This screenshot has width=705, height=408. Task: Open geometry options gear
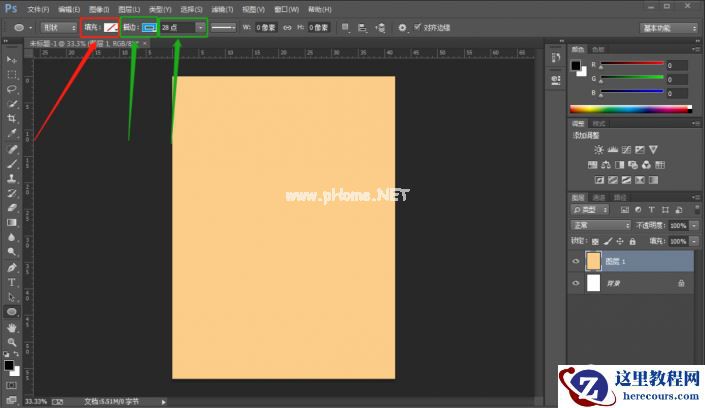402,28
